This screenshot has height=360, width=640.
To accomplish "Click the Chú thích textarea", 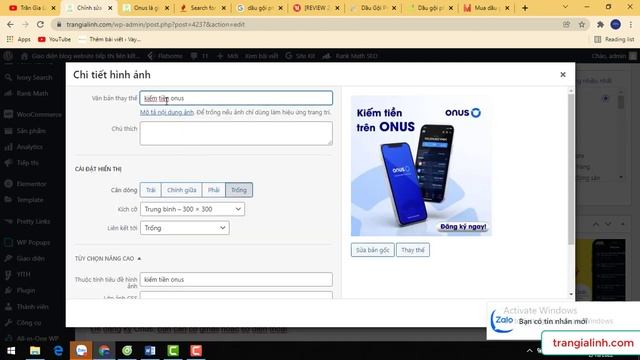I will coord(236,133).
